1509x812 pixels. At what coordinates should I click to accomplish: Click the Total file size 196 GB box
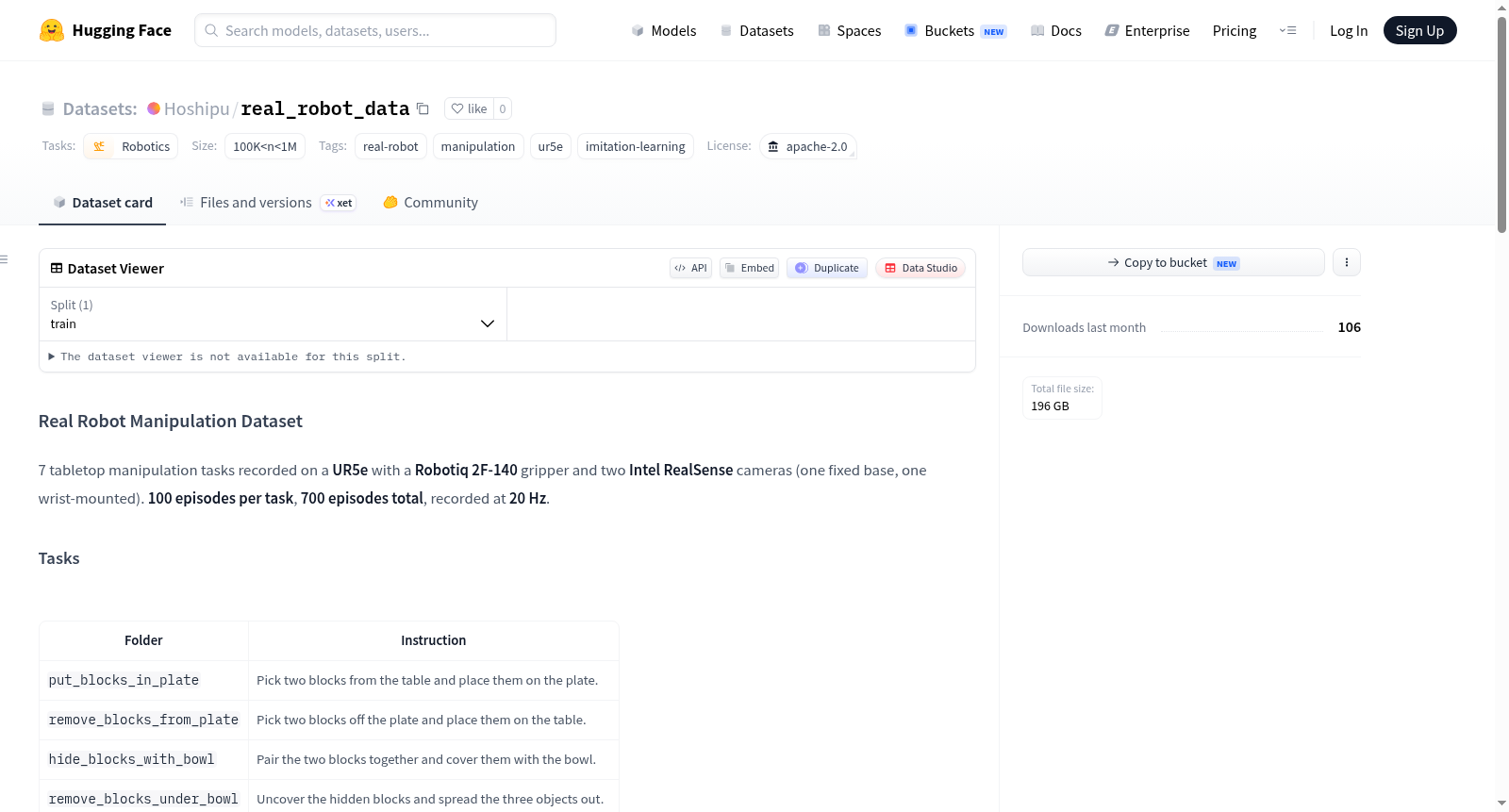1062,397
